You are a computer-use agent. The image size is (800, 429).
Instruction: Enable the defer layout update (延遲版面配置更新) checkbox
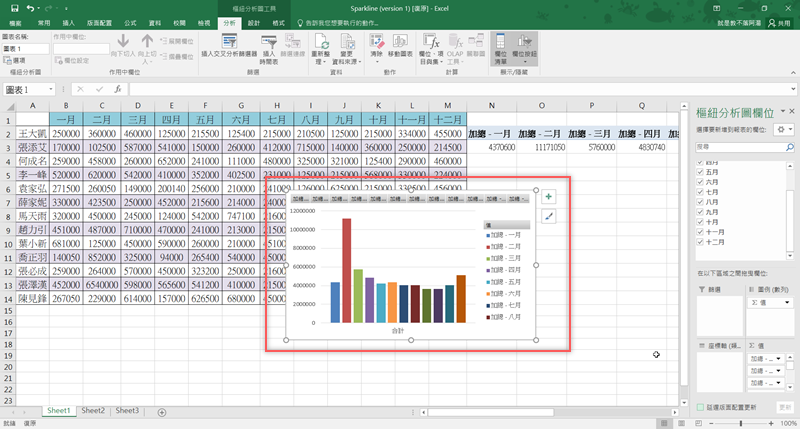coord(699,408)
